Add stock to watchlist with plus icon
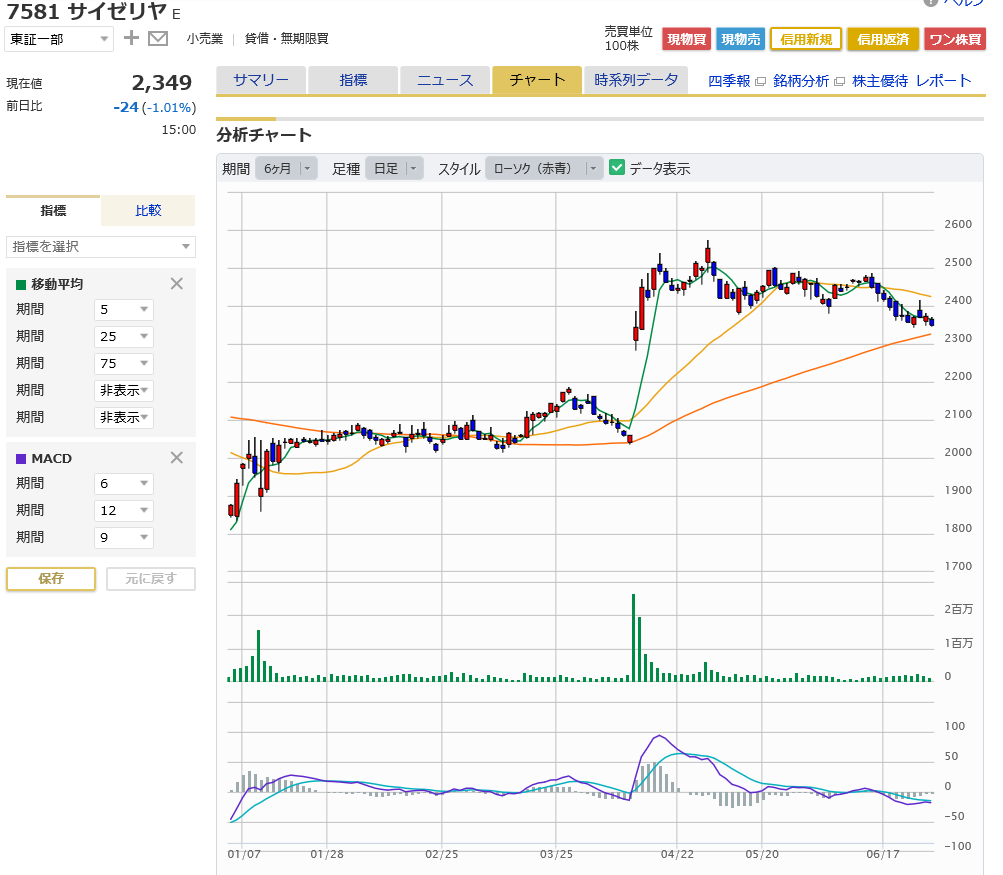The image size is (1003, 875). pos(131,38)
